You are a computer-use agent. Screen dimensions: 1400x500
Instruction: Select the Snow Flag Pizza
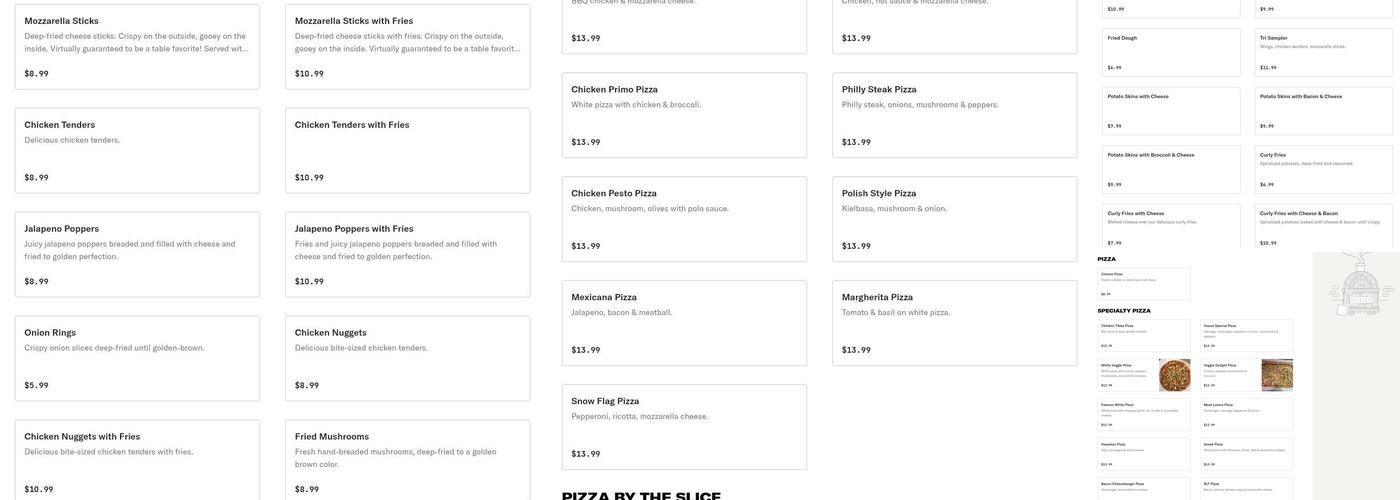point(684,427)
